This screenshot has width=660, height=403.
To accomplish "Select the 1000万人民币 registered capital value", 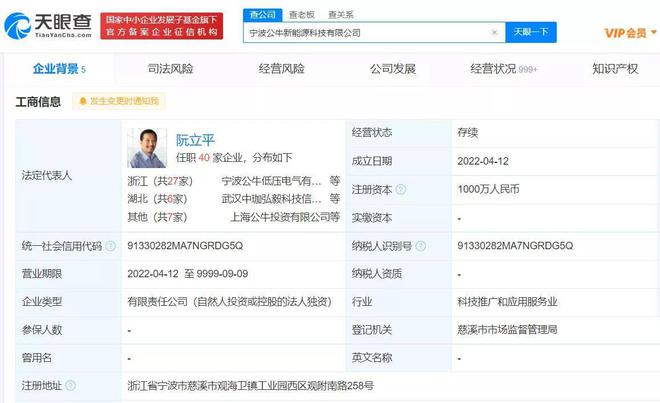I will click(x=488, y=189).
